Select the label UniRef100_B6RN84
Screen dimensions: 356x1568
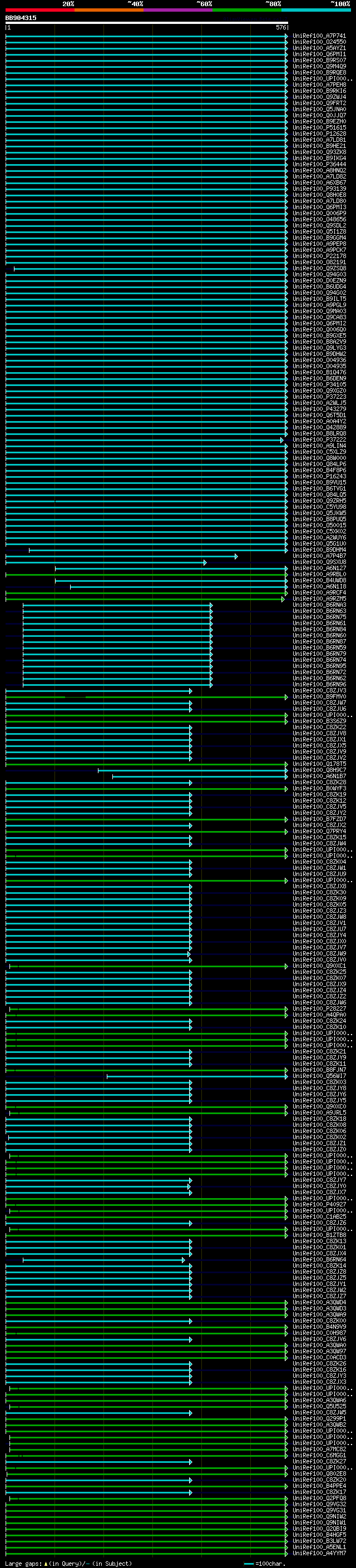click(x=319, y=630)
